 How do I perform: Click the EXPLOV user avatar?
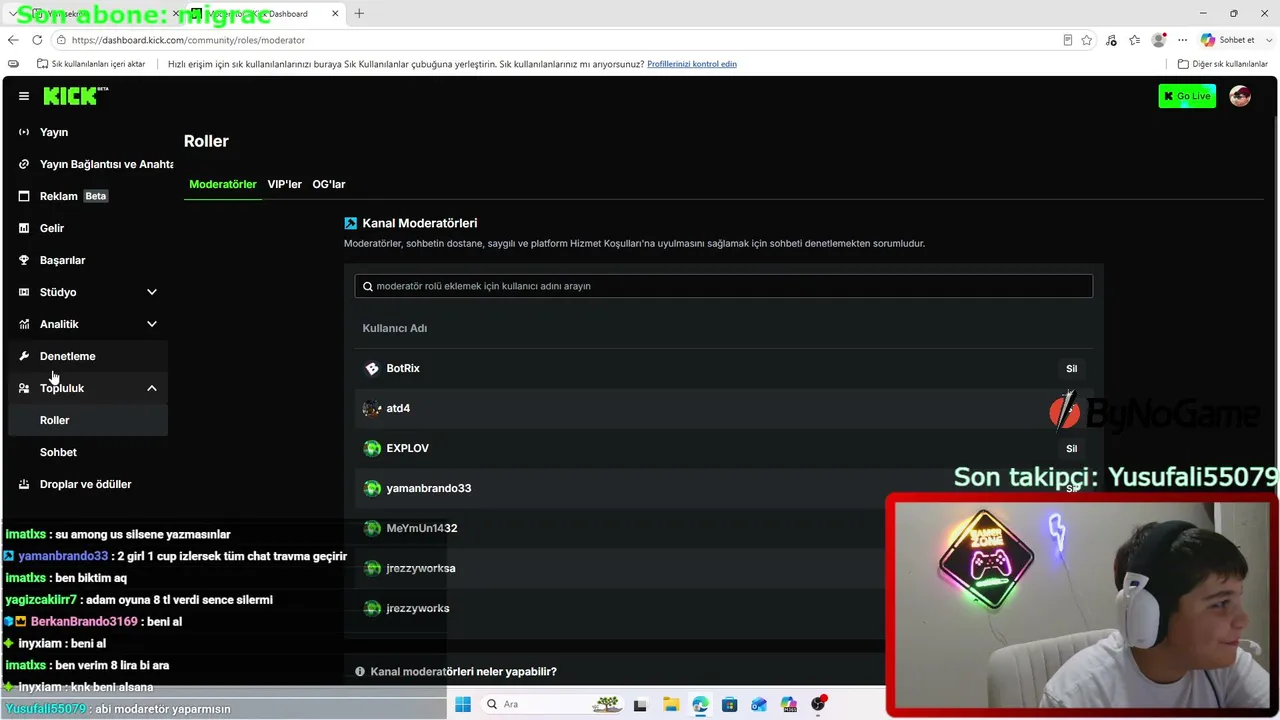(372, 448)
